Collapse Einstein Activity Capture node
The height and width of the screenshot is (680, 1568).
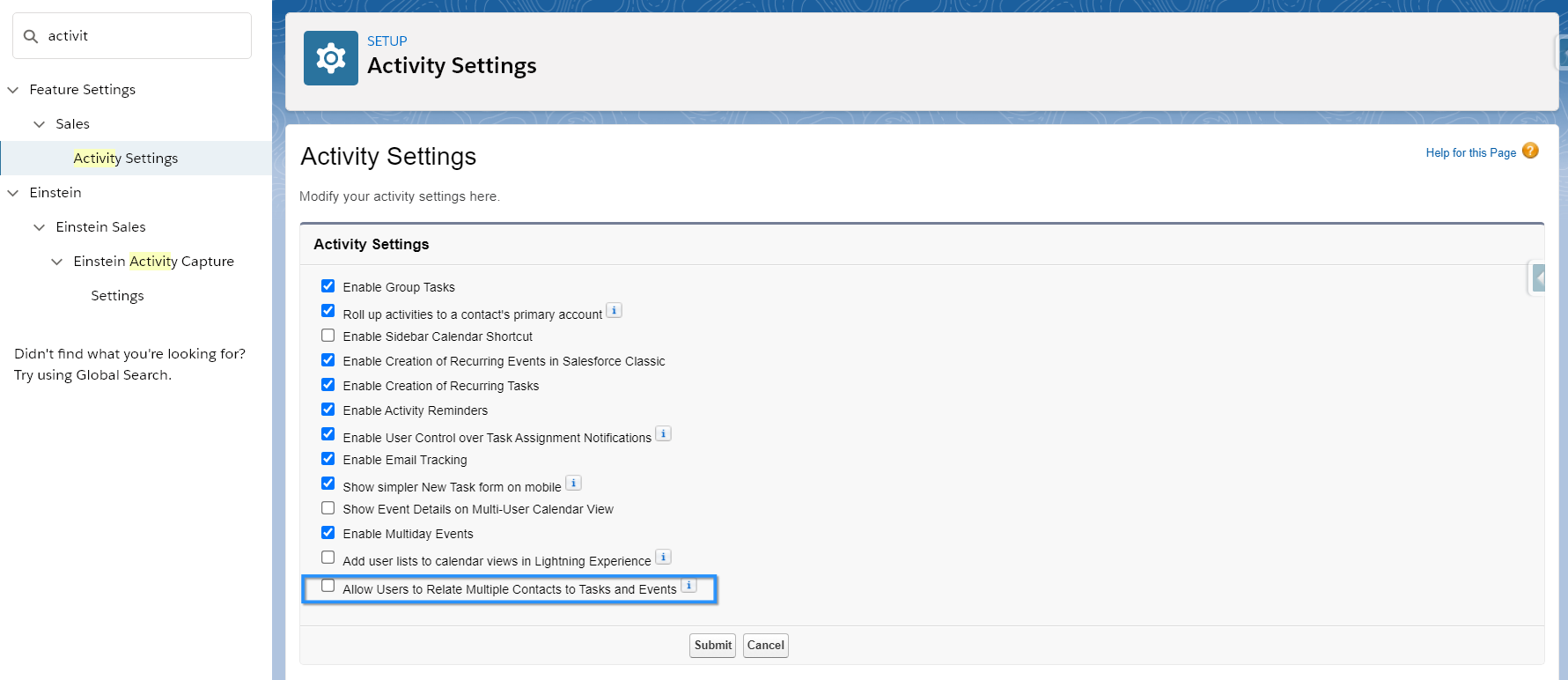tap(57, 262)
